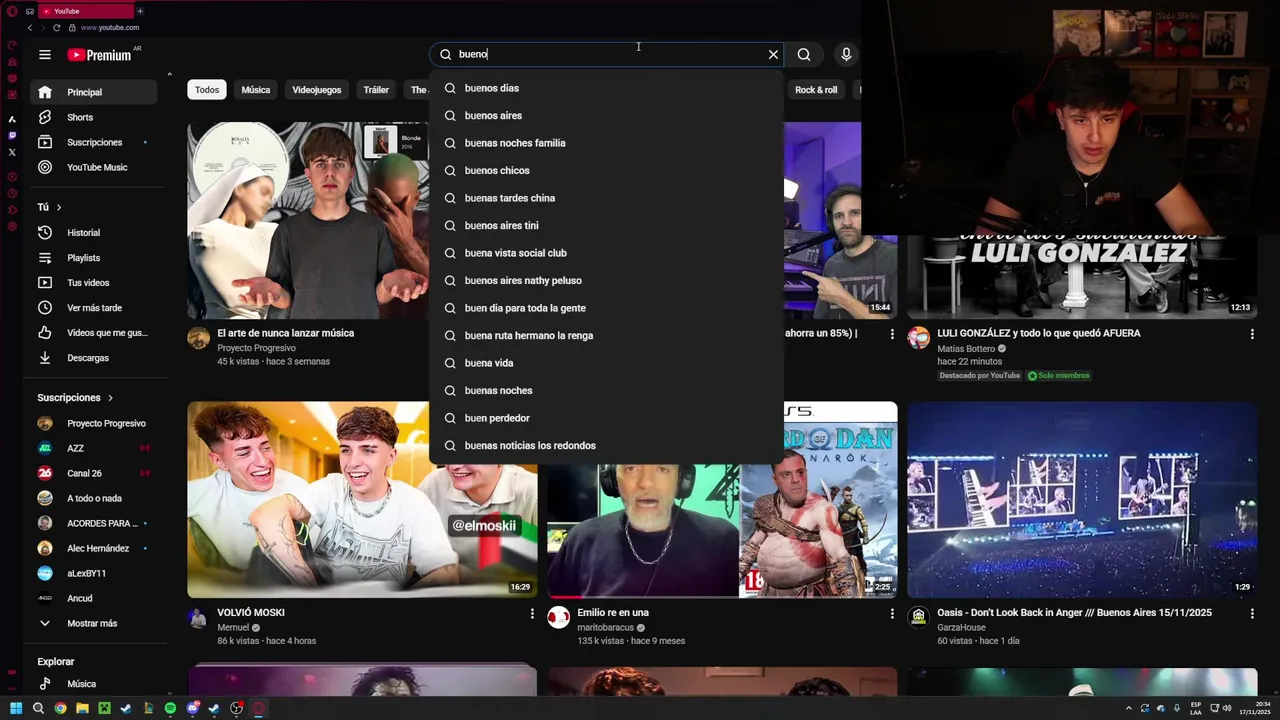This screenshot has width=1280, height=720.
Task: Submit search with the magnifying glass button
Action: pyautogui.click(x=804, y=55)
